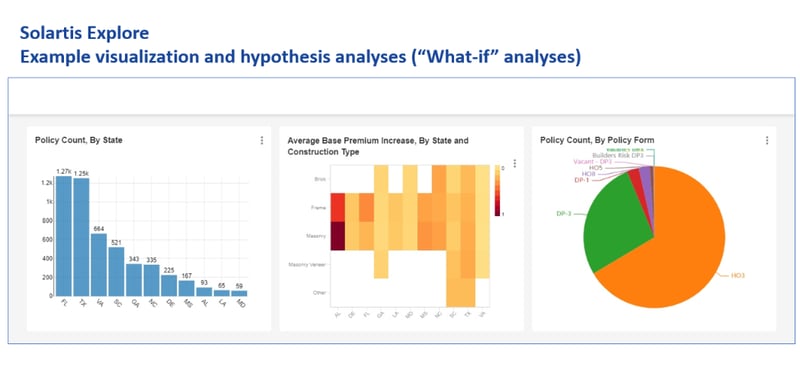Viewport: 800px width, 367px height.
Task: Select the bar showing 225 policies
Action: pyautogui.click(x=169, y=285)
